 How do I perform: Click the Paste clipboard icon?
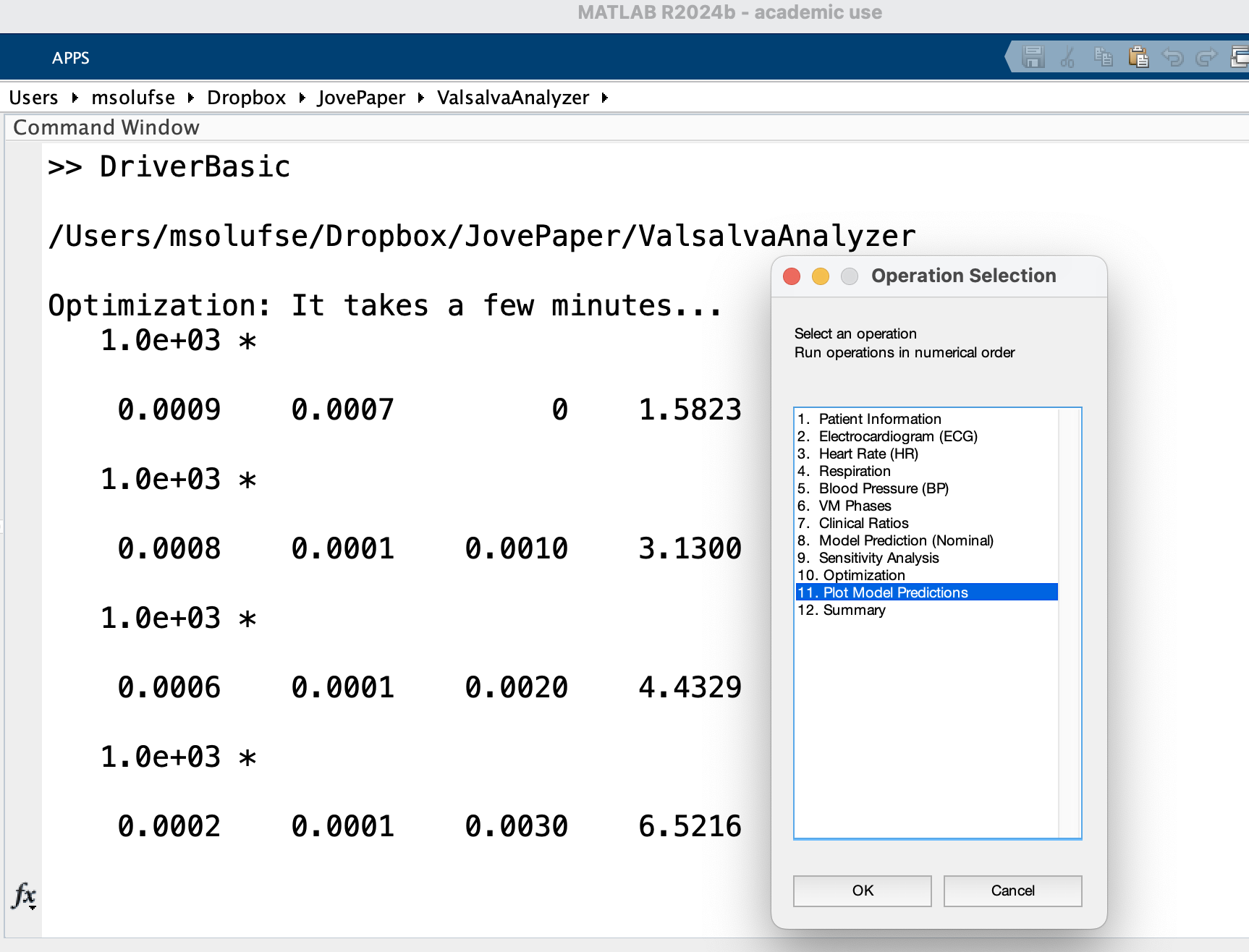point(1138,56)
